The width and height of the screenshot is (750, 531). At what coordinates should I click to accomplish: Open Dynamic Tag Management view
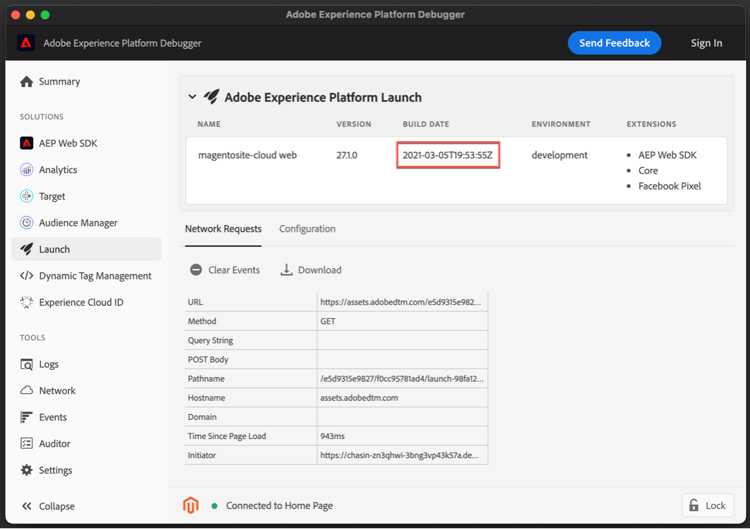pyautogui.click(x=95, y=276)
